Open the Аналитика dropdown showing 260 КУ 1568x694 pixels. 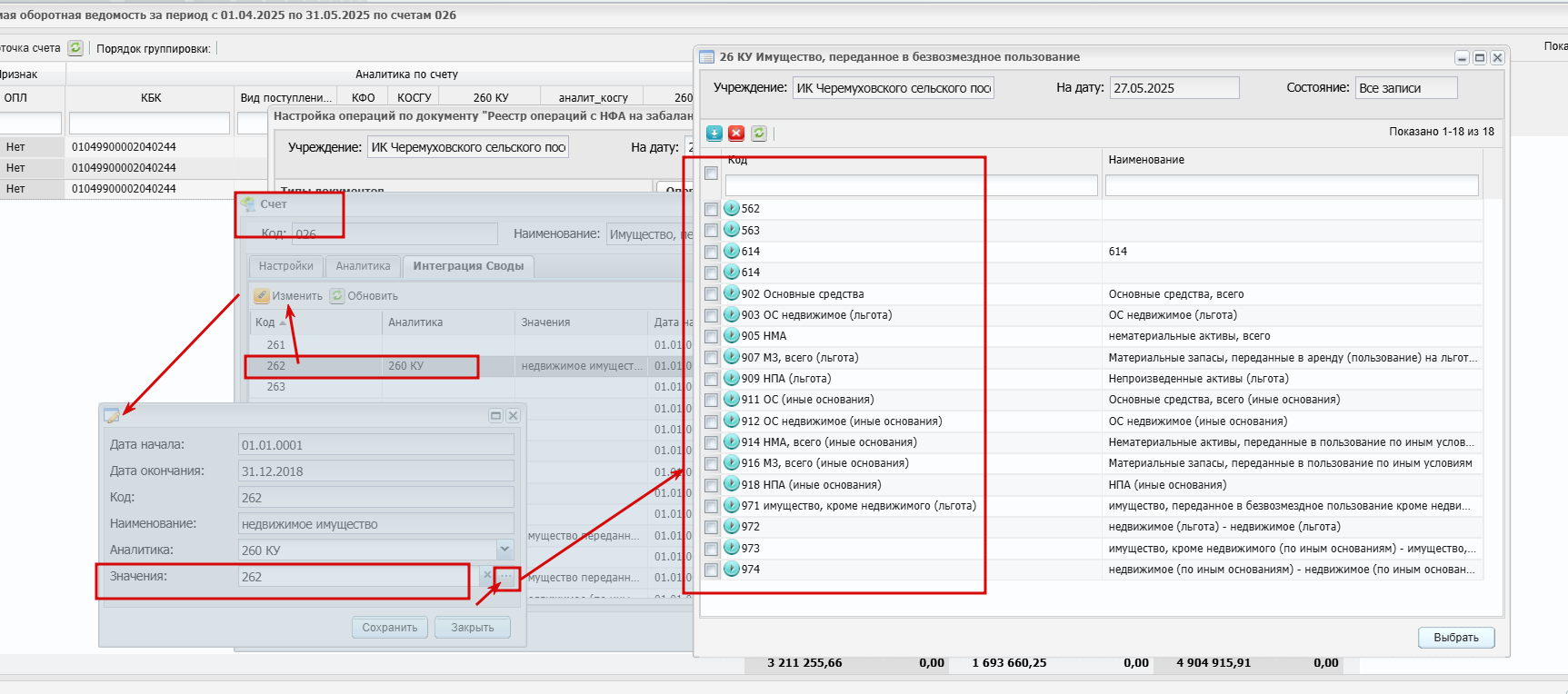[x=504, y=550]
